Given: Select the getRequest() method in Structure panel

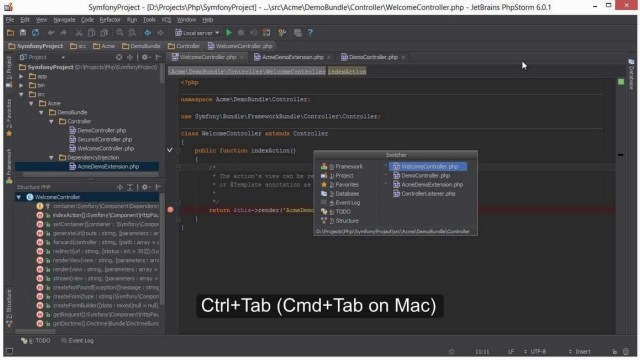Looking at the screenshot, I should (98, 314).
